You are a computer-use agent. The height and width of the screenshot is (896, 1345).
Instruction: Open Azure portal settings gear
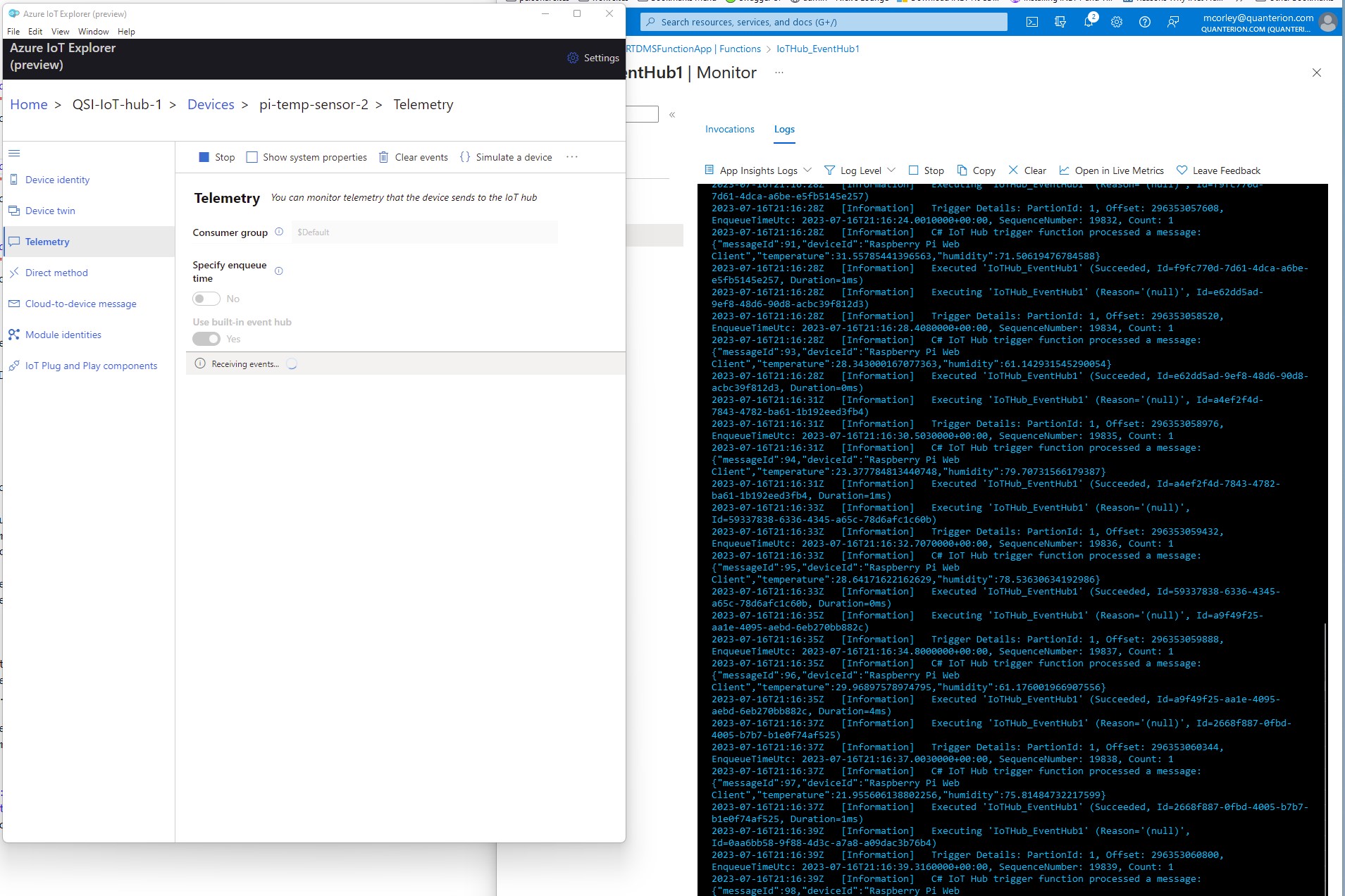[1117, 22]
